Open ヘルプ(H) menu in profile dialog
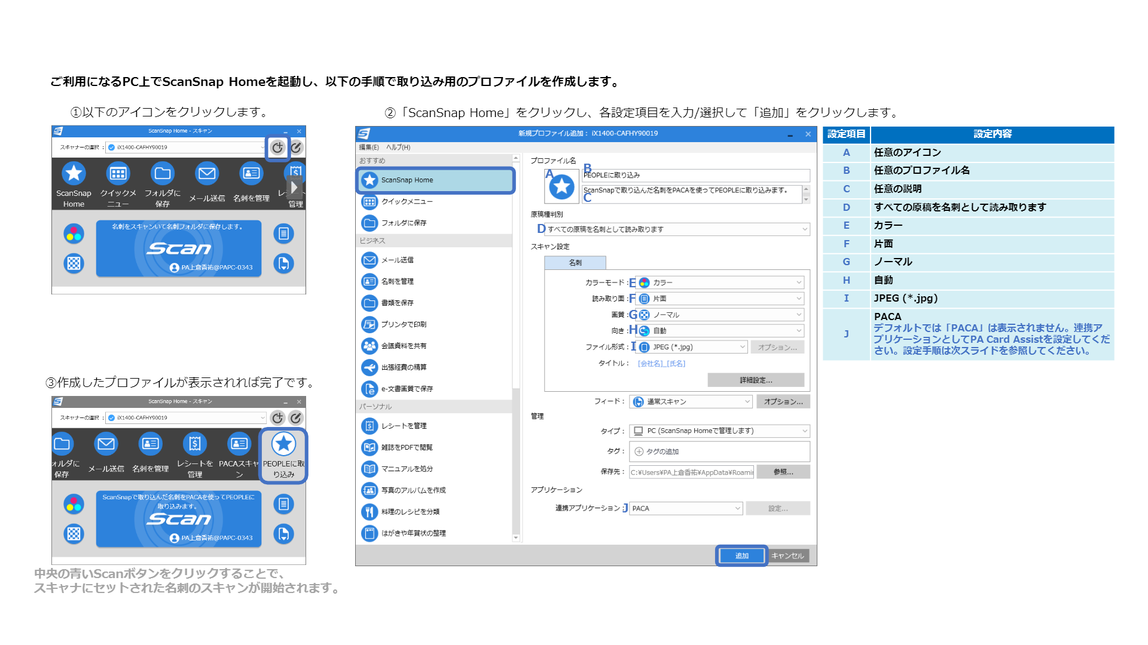1148x645 pixels. point(398,147)
